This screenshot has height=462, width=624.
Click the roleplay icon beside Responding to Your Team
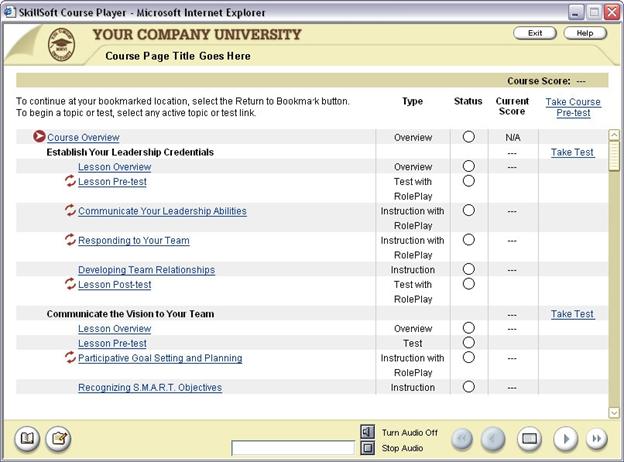point(70,240)
